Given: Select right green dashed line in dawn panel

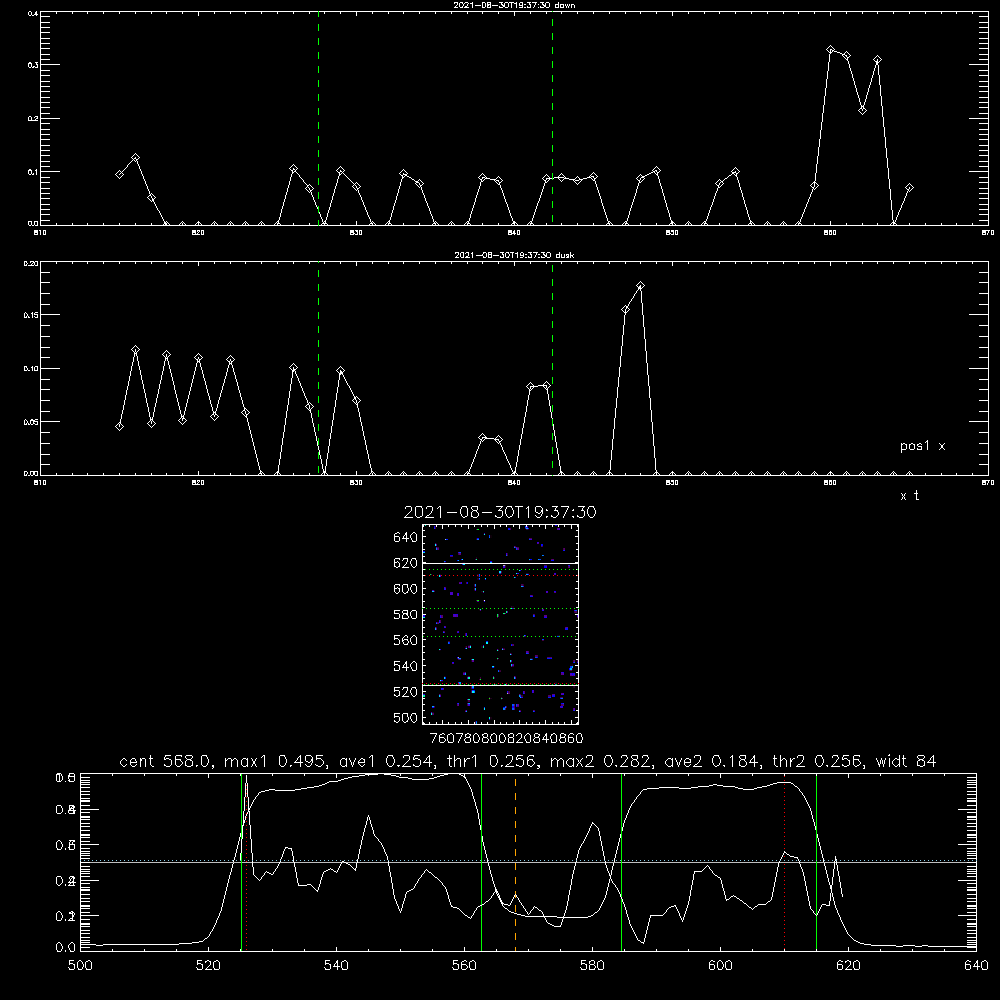Looking at the screenshot, I should point(552,118).
